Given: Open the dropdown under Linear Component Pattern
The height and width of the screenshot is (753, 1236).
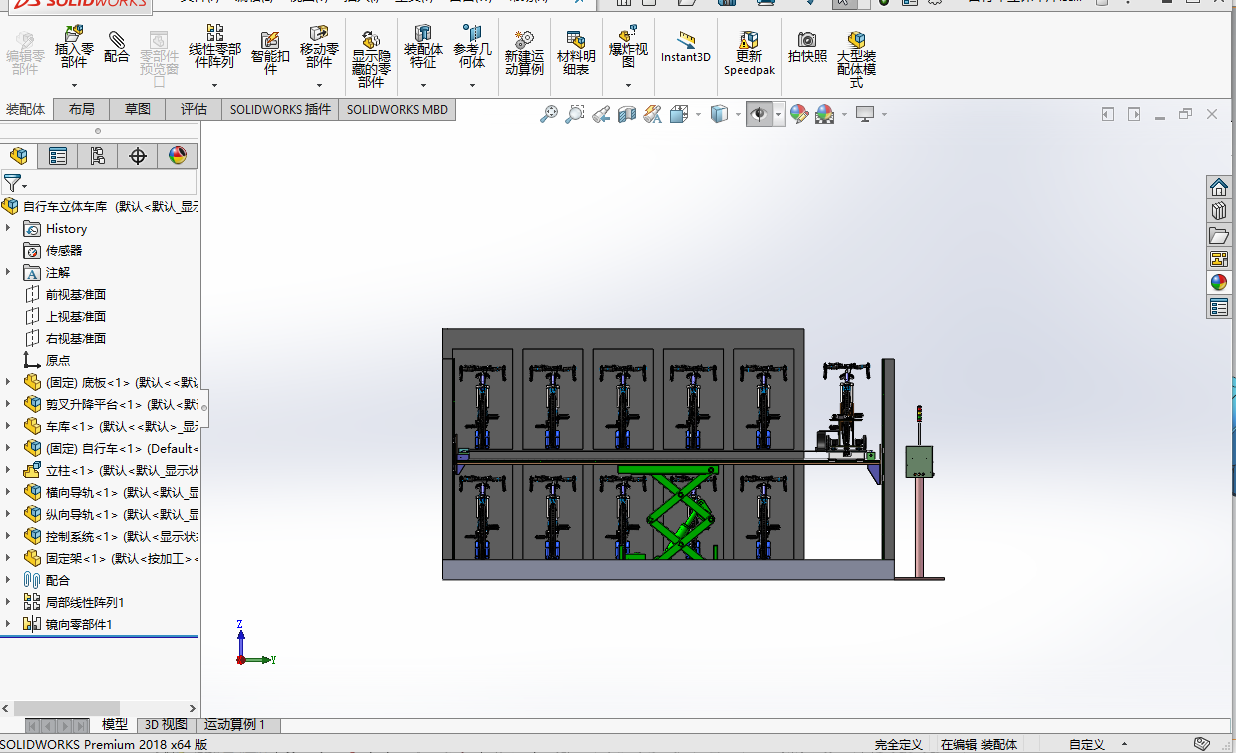Looking at the screenshot, I should (x=215, y=85).
